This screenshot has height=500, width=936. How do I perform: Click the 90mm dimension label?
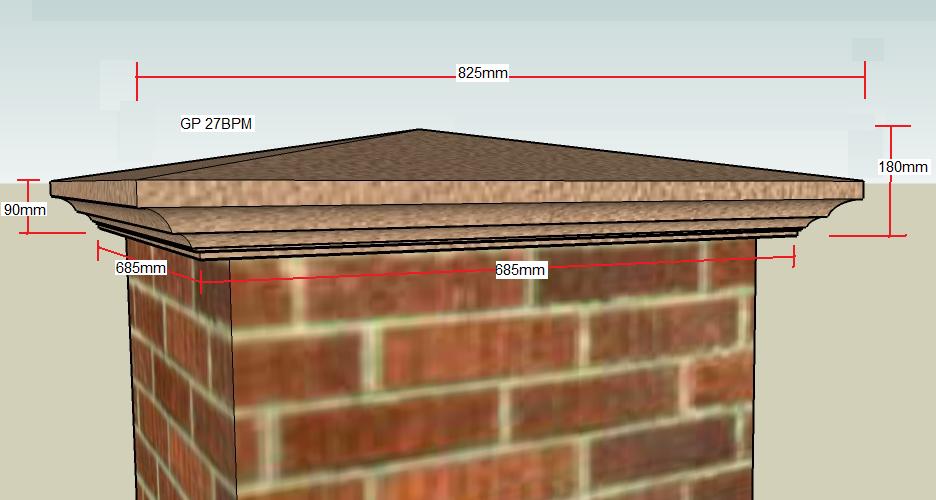coord(25,210)
